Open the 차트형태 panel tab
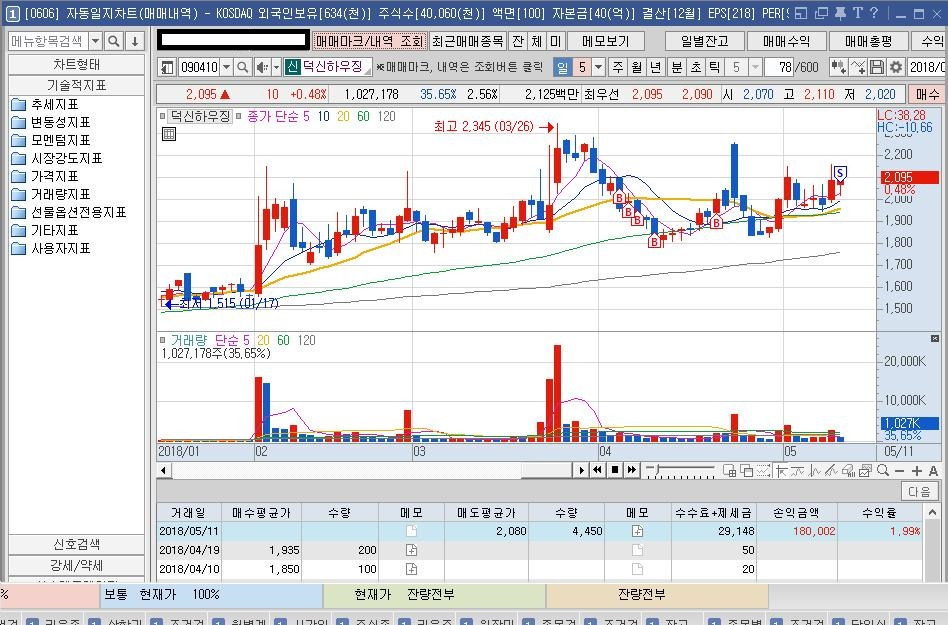Viewport: 948px width, 625px height. 76,64
